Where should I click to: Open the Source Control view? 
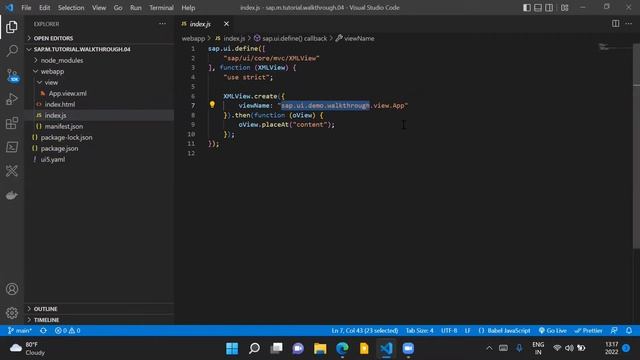(x=12, y=75)
